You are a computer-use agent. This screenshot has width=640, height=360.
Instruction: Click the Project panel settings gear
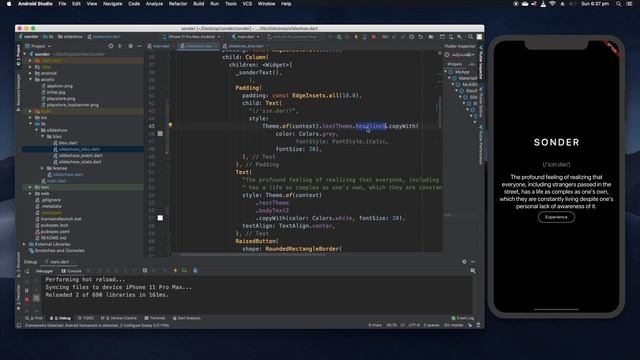131,46
